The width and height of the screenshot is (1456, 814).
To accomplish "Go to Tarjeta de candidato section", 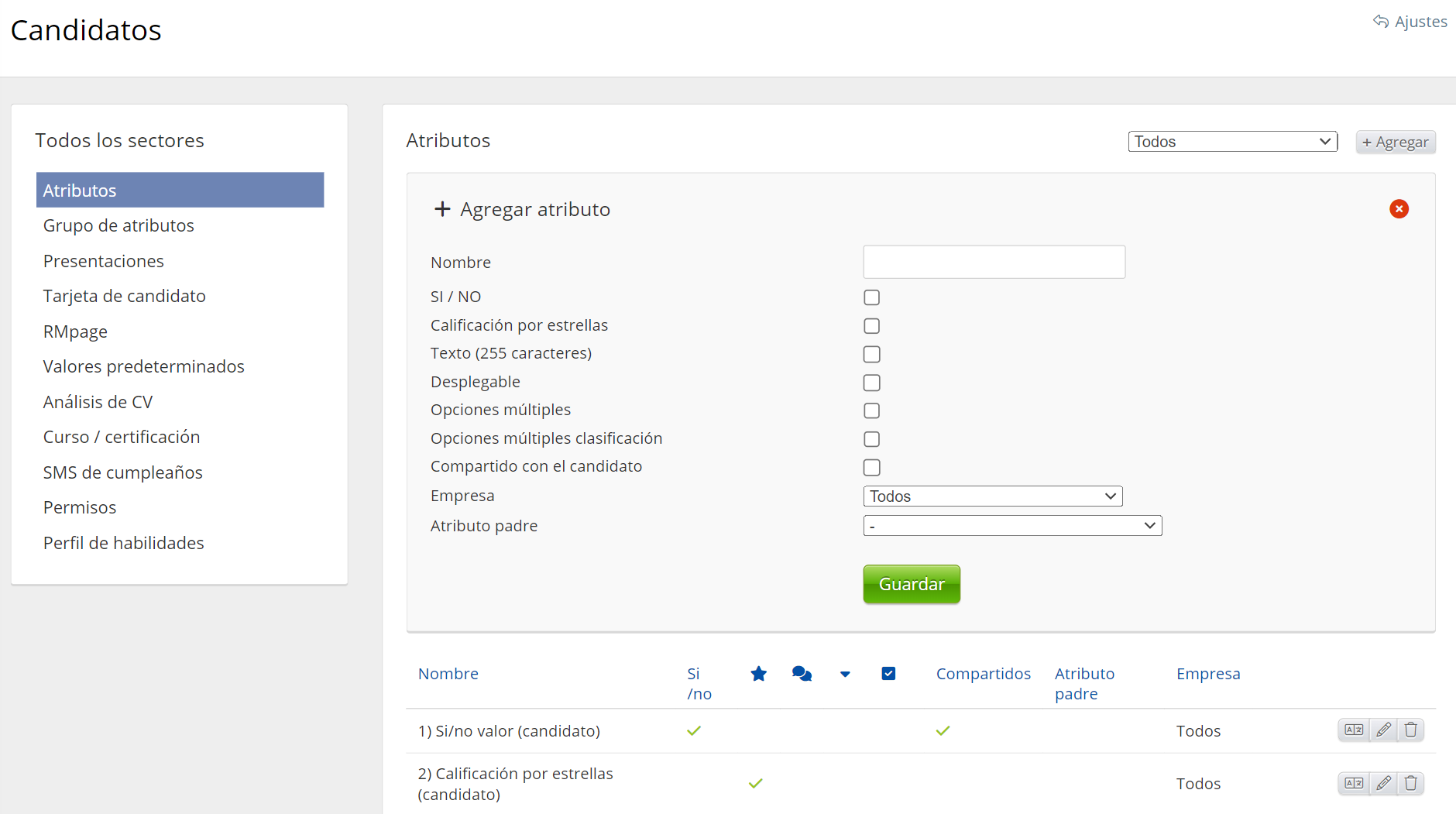I will [x=125, y=296].
